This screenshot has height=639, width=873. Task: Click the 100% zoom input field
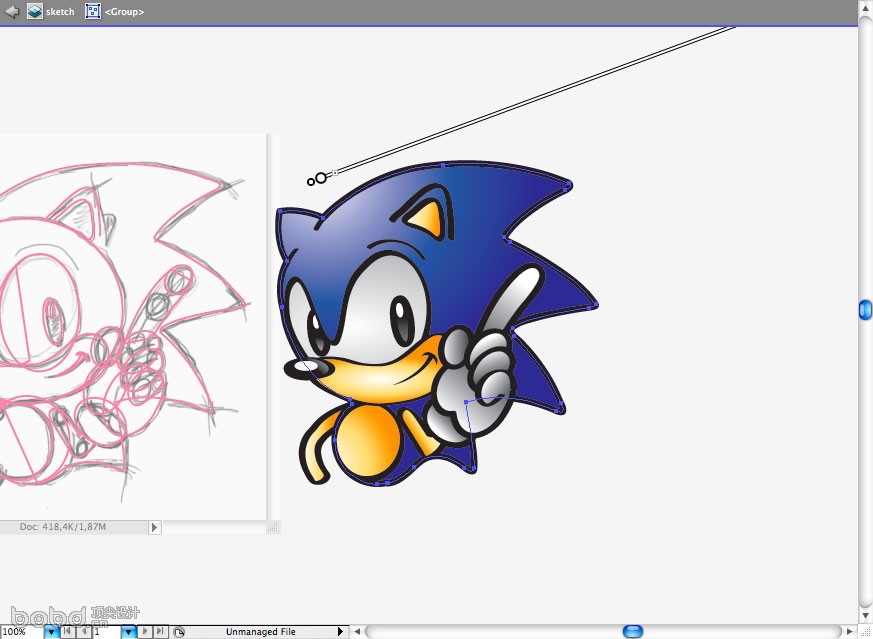(x=21, y=632)
